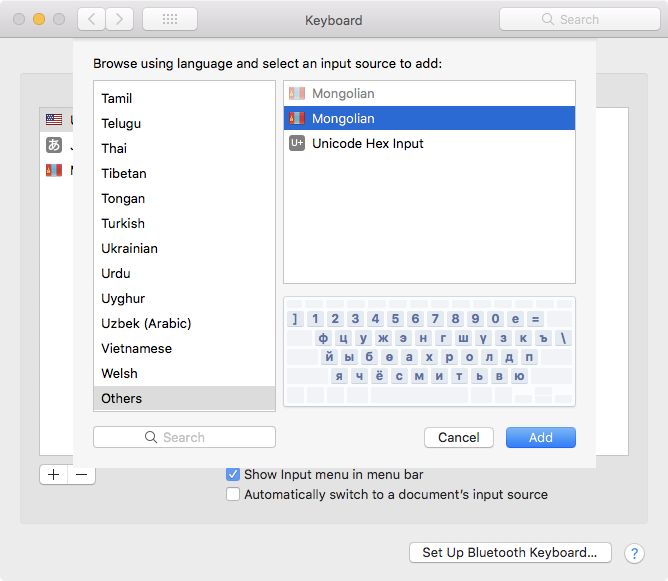Image resolution: width=668 pixels, height=581 pixels.
Task: Click the back navigation arrow
Action: pyautogui.click(x=91, y=19)
